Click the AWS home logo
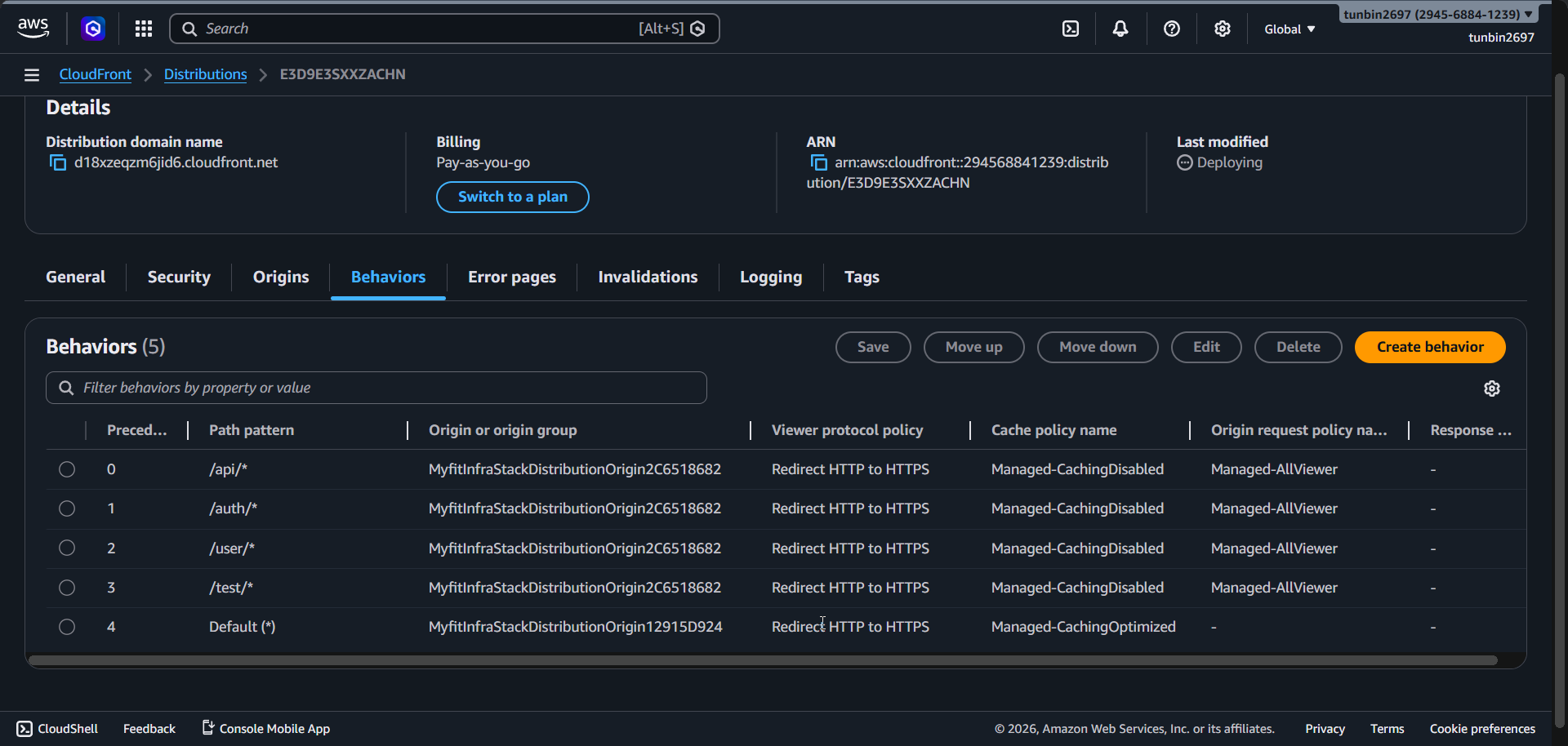Image resolution: width=1568 pixels, height=746 pixels. tap(33, 28)
